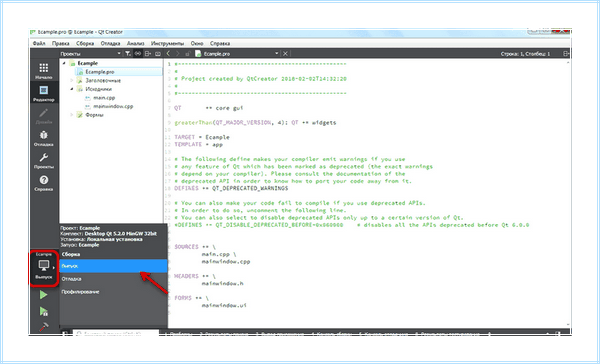The width and height of the screenshot is (600, 364).
Task: Click the Дизайн mode pencil icon
Action: 44,116
